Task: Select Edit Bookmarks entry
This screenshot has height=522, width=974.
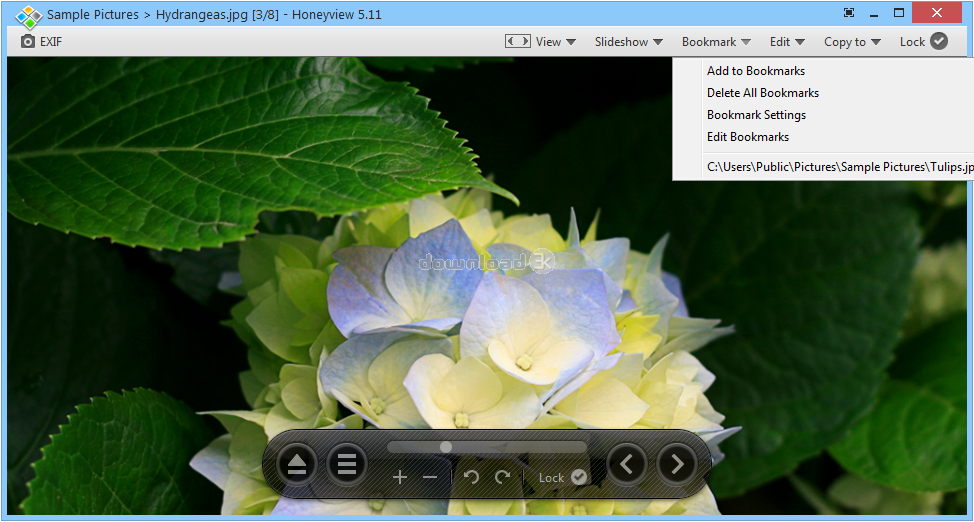Action: (748, 137)
